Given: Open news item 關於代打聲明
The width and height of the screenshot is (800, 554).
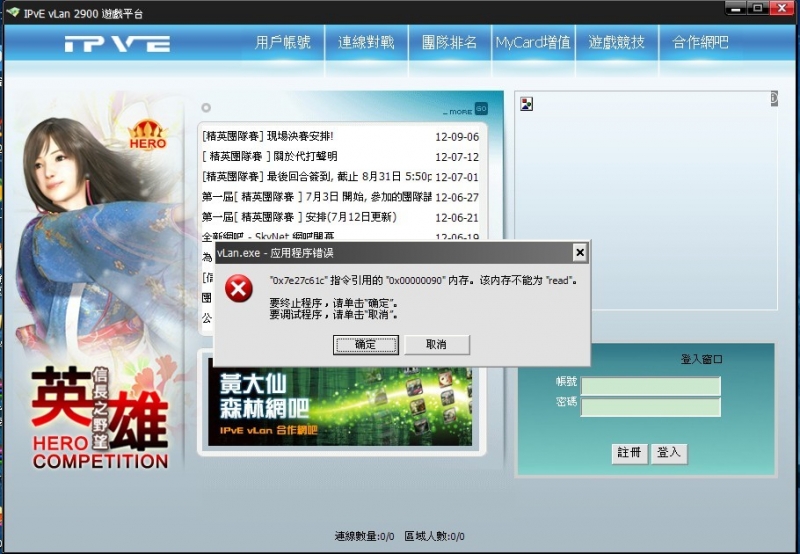Looking at the screenshot, I should (269, 156).
